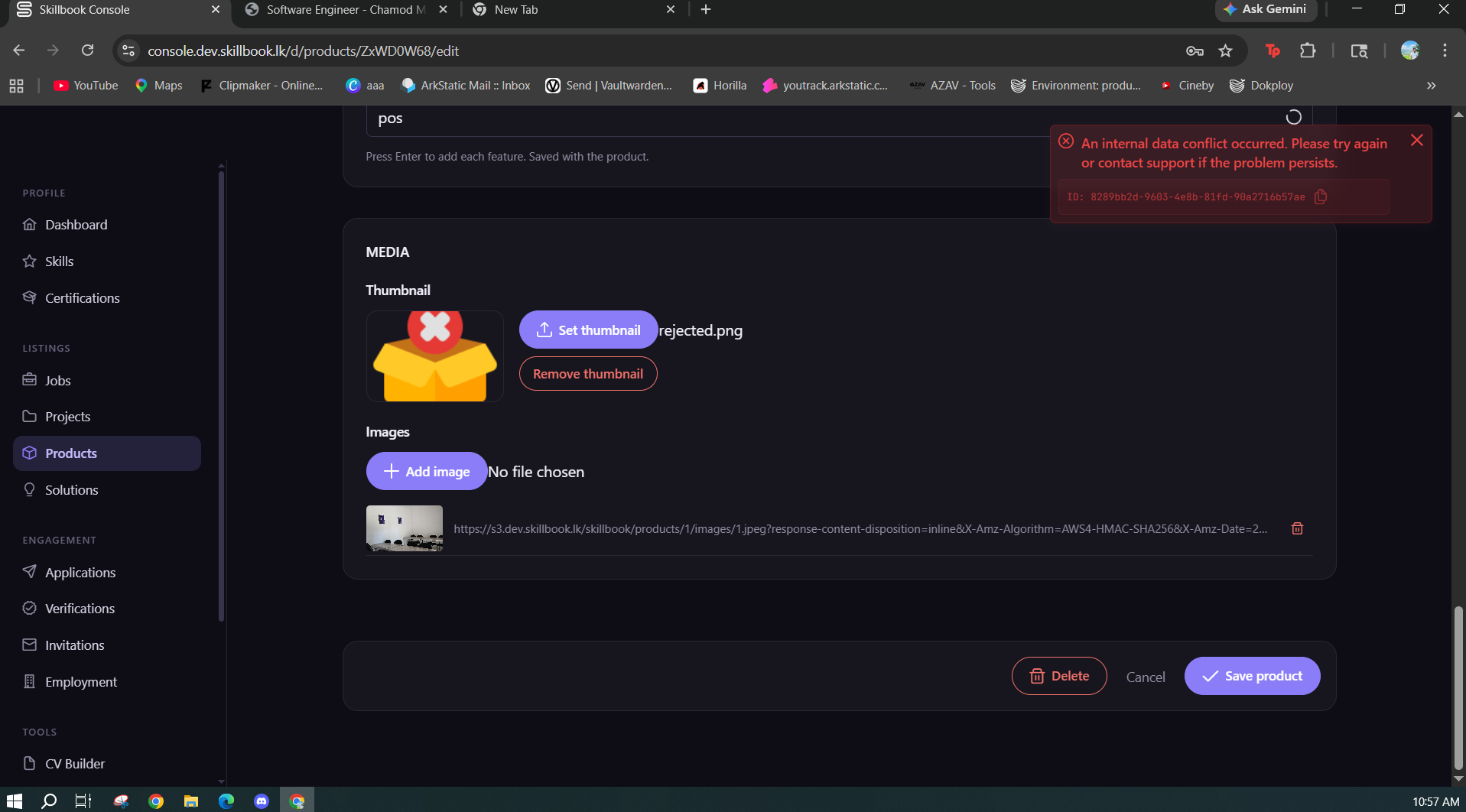This screenshot has width=1466, height=812.
Task: Select the Products menu item
Action: tap(107, 453)
